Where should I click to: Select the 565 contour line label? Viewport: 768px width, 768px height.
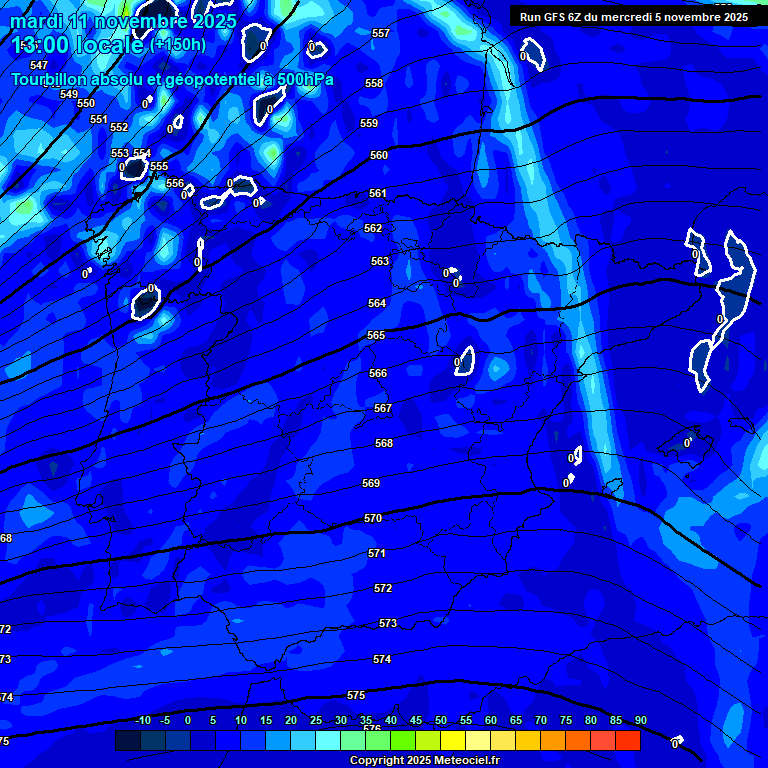[376, 336]
